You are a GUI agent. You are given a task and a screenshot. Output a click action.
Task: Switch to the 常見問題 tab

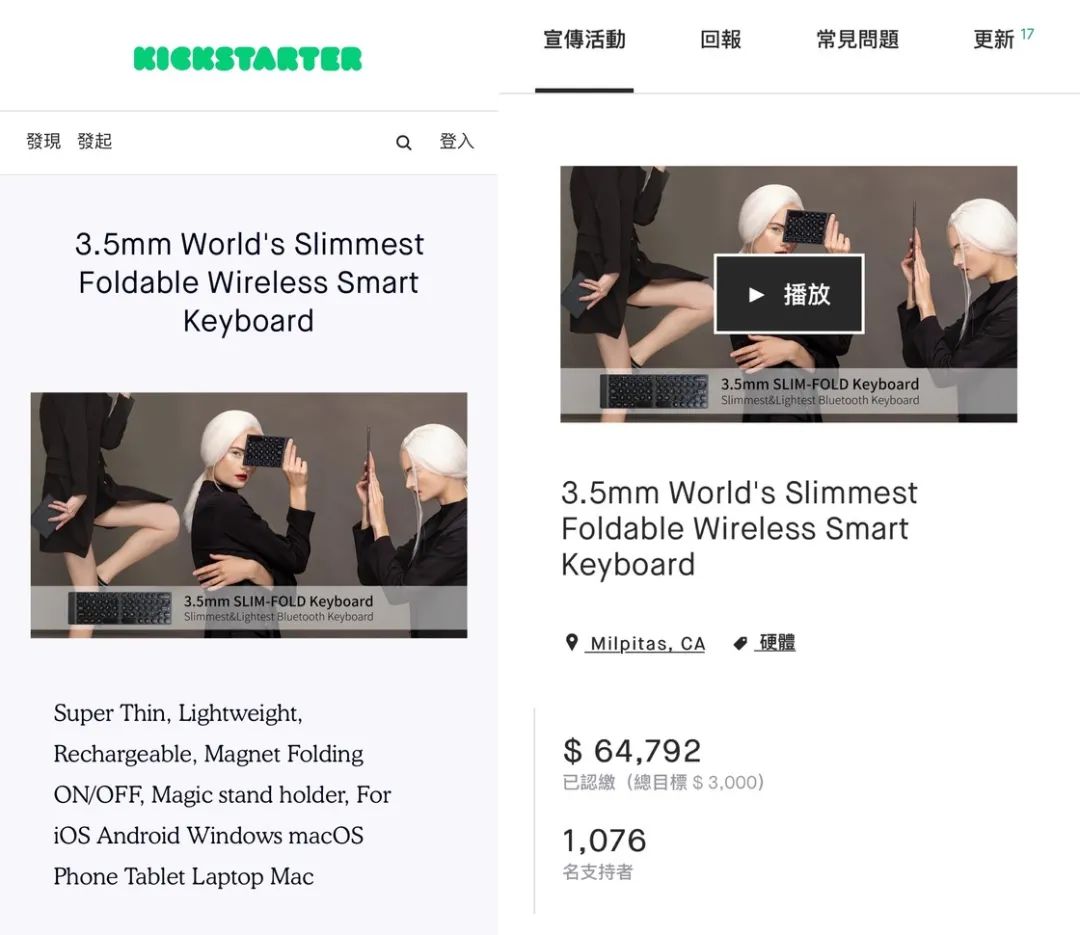coord(858,39)
